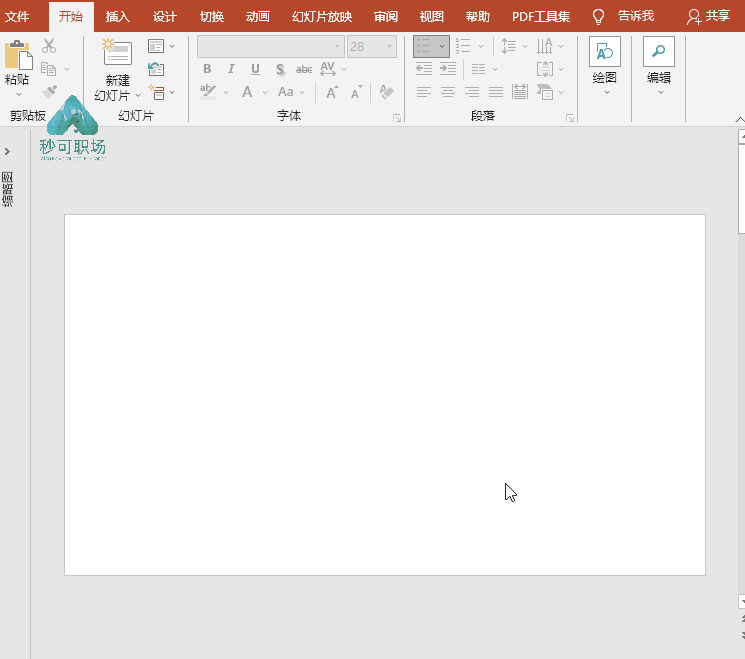This screenshot has width=745, height=659.
Task: Click the Reset slide icon
Action: [x=156, y=69]
